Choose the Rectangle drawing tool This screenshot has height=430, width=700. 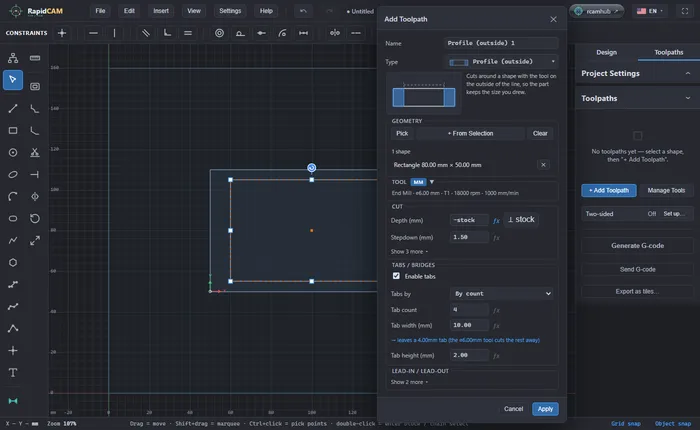[x=13, y=130]
